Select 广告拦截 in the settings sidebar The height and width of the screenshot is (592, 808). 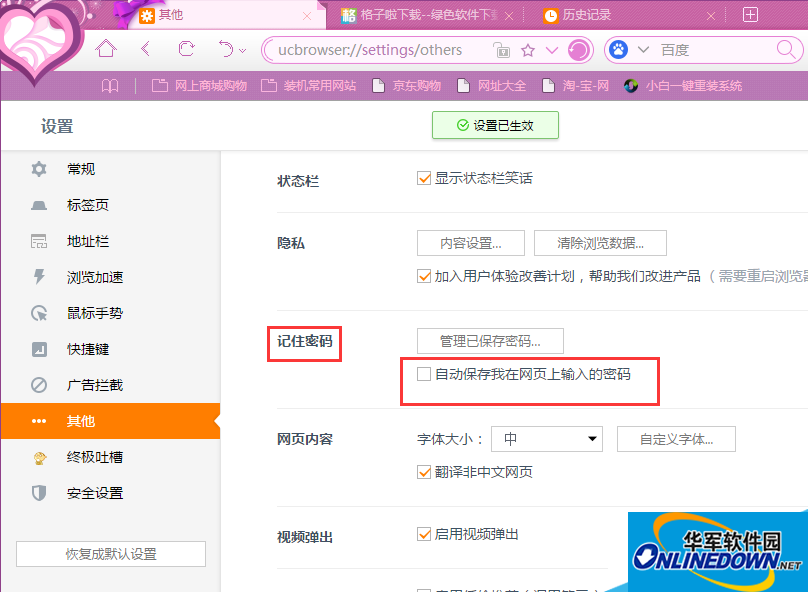(x=95, y=385)
